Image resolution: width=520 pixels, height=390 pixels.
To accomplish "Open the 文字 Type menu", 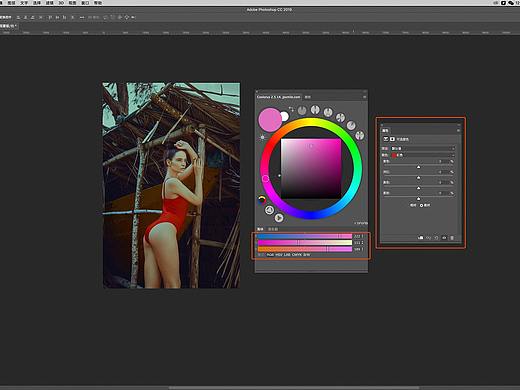I will [24, 2].
